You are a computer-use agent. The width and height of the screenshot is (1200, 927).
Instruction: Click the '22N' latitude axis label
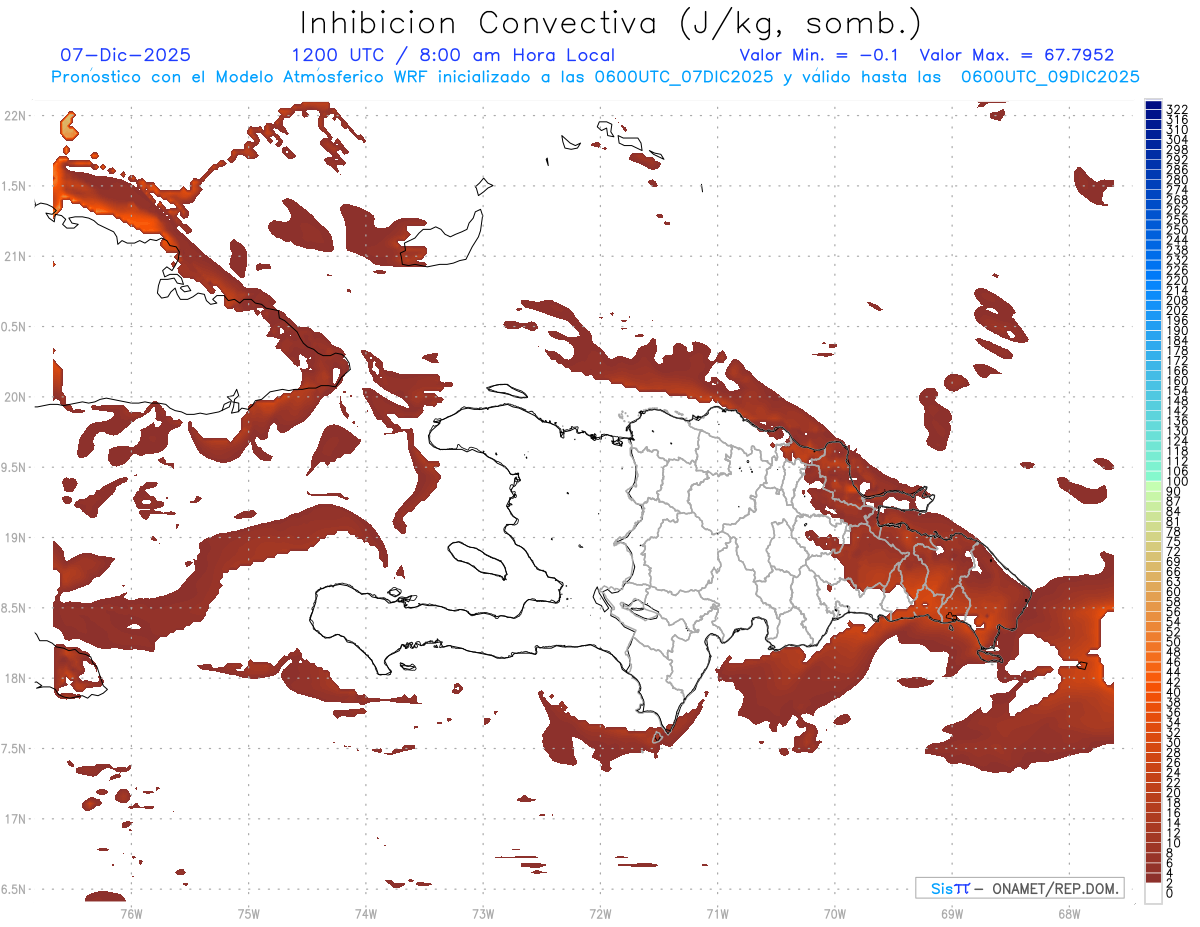[x=14, y=116]
